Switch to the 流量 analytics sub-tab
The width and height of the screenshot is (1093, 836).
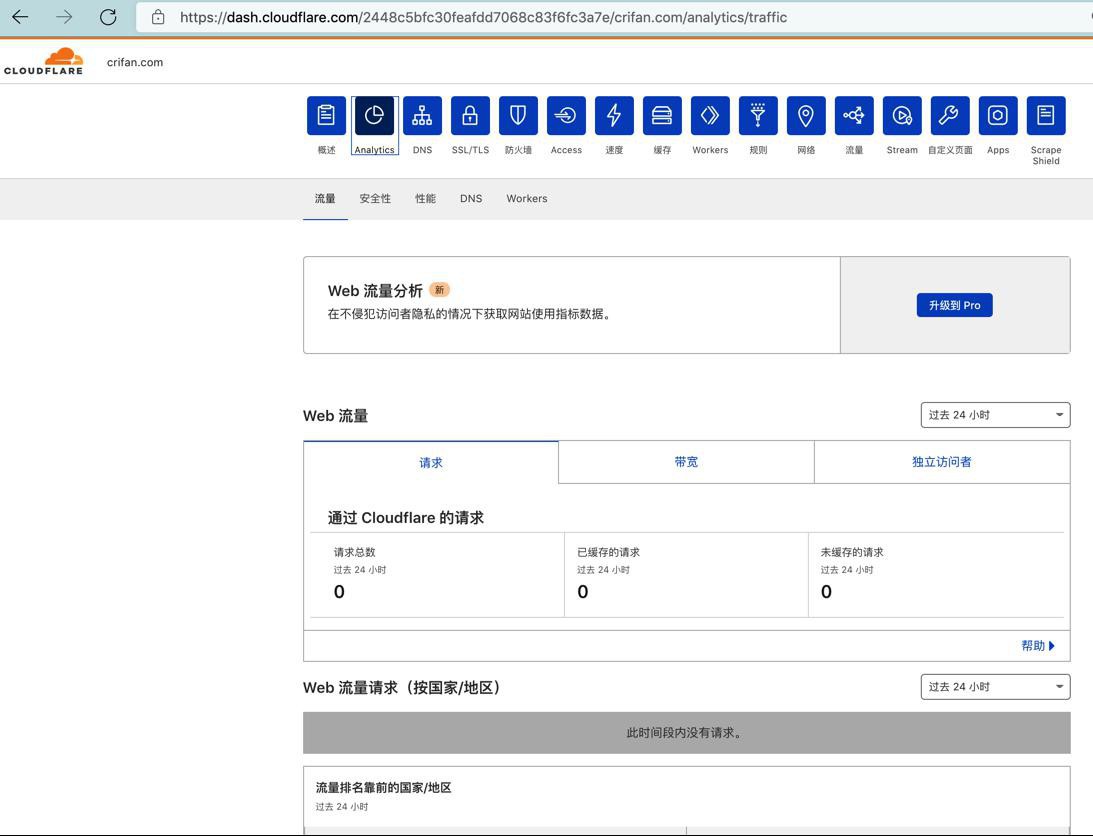coord(325,199)
